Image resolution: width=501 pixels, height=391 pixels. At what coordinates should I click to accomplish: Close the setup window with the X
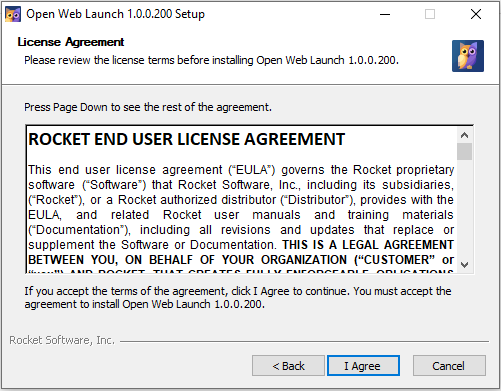(x=476, y=14)
